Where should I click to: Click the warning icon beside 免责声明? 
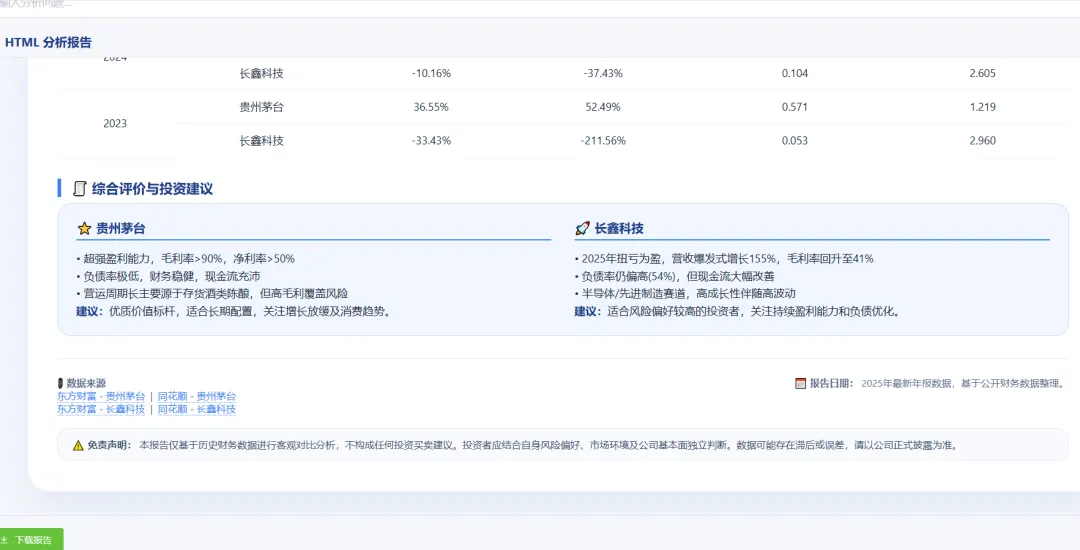[x=79, y=445]
